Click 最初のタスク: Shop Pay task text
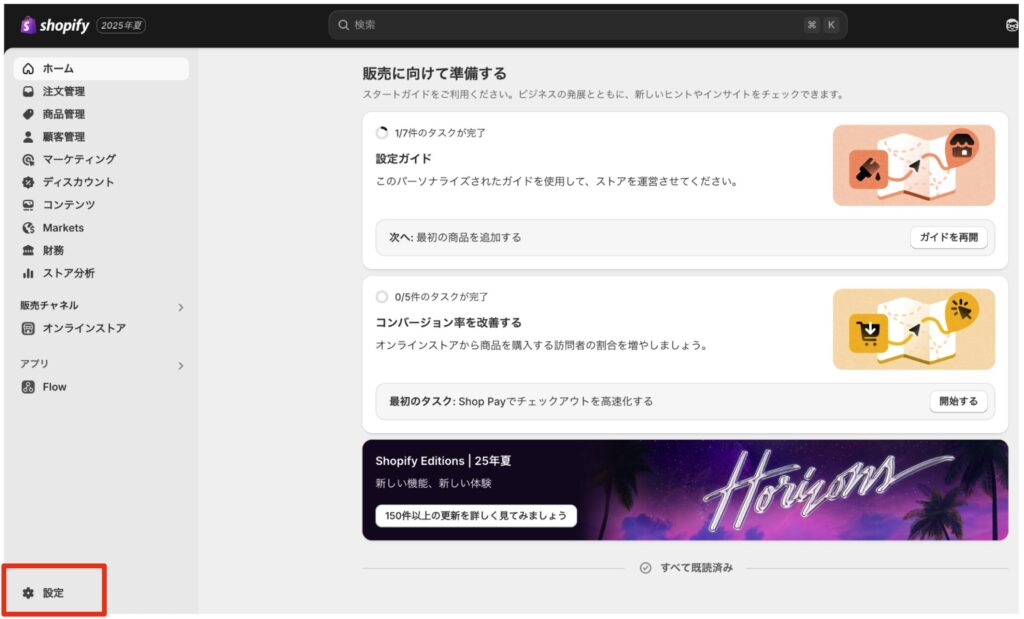 point(521,402)
